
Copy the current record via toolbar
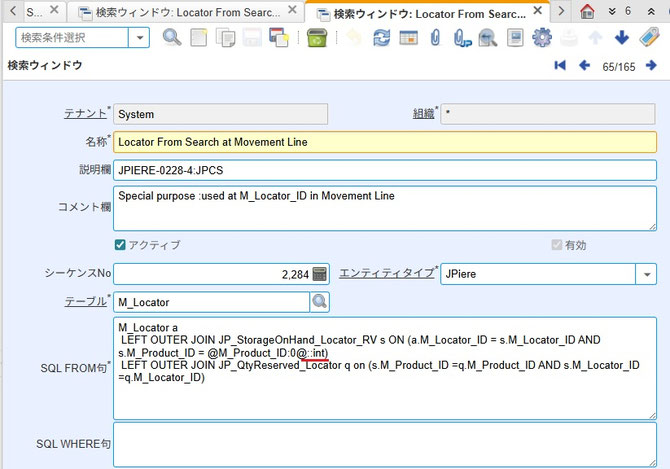coord(226,38)
